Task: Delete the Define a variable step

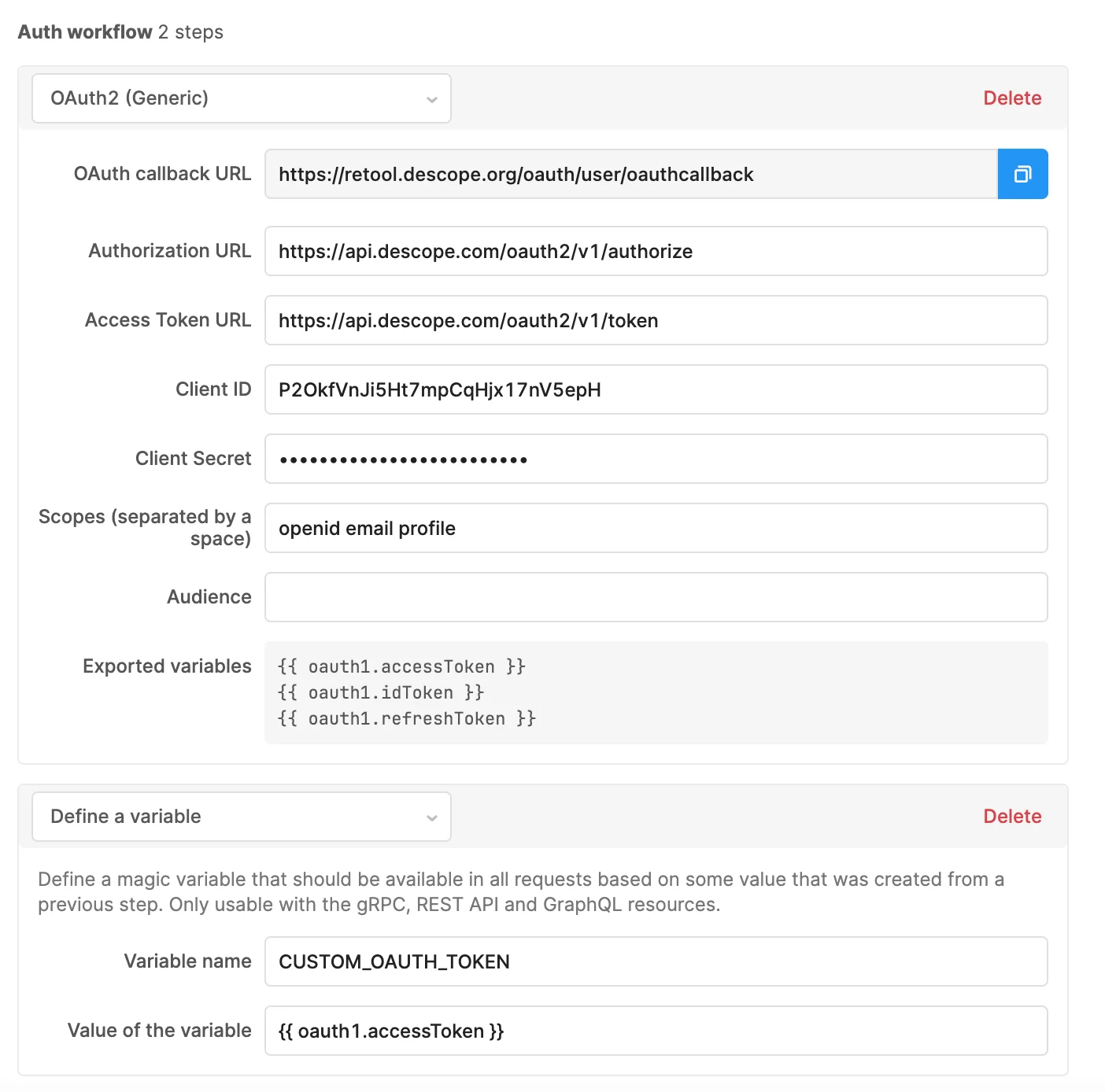Action: pos(1012,817)
